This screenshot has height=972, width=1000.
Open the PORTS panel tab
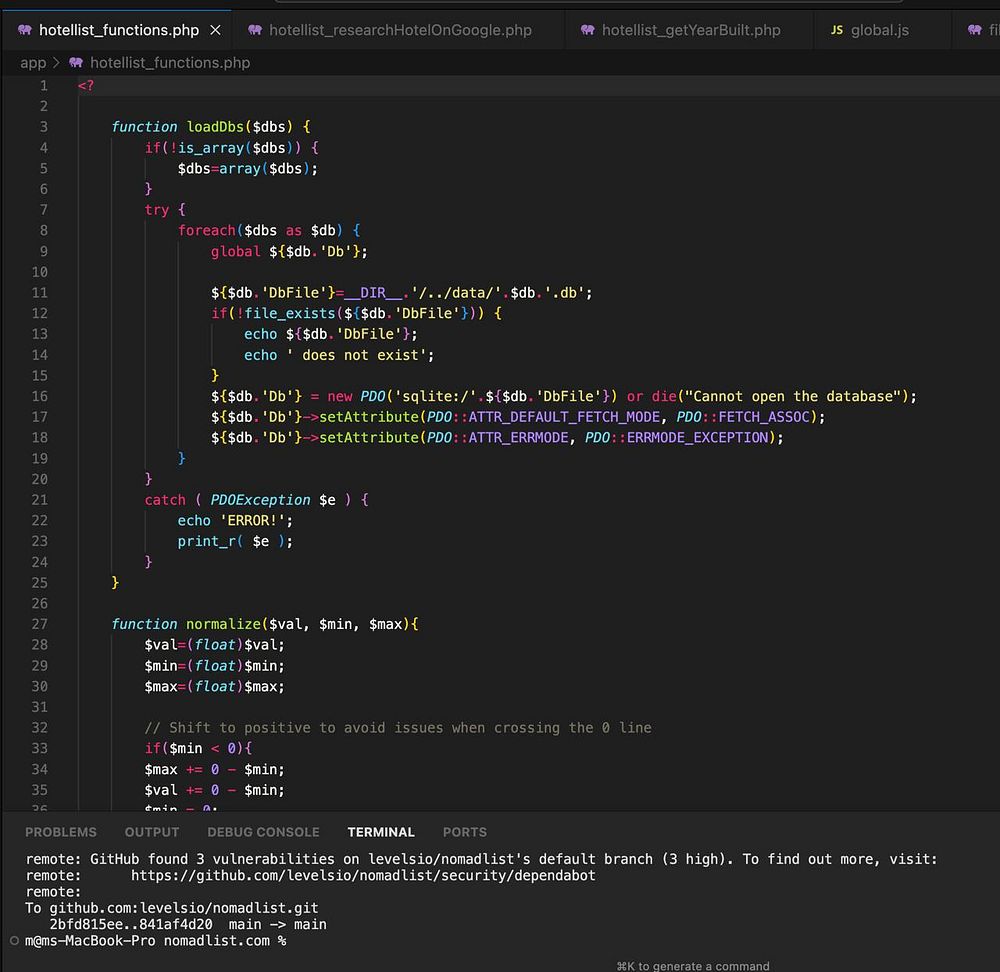(465, 832)
